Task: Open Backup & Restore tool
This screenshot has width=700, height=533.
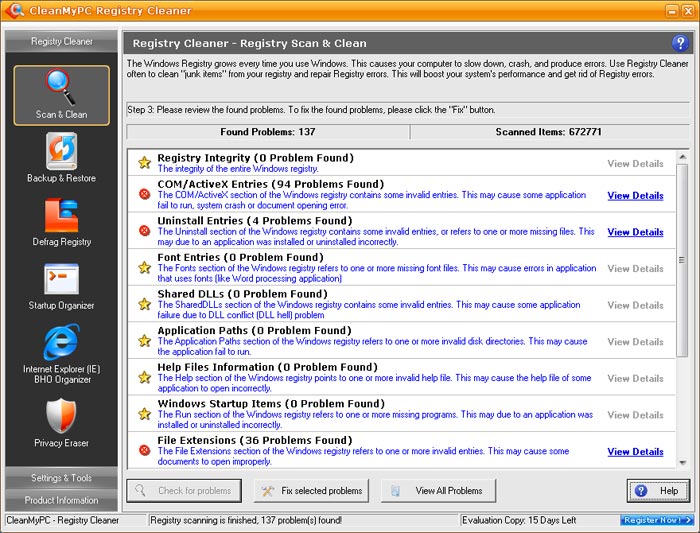Action: 61,158
